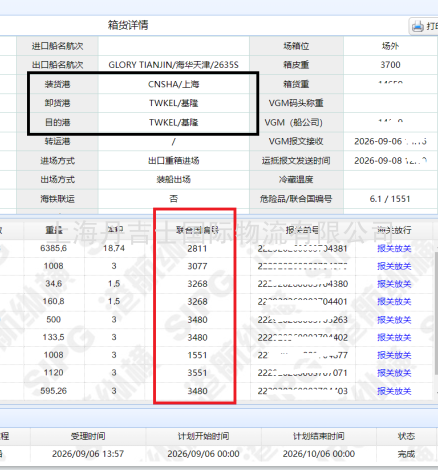Click the VGM码头称重 label
This screenshot has width=438, height=470.
[x=296, y=103]
